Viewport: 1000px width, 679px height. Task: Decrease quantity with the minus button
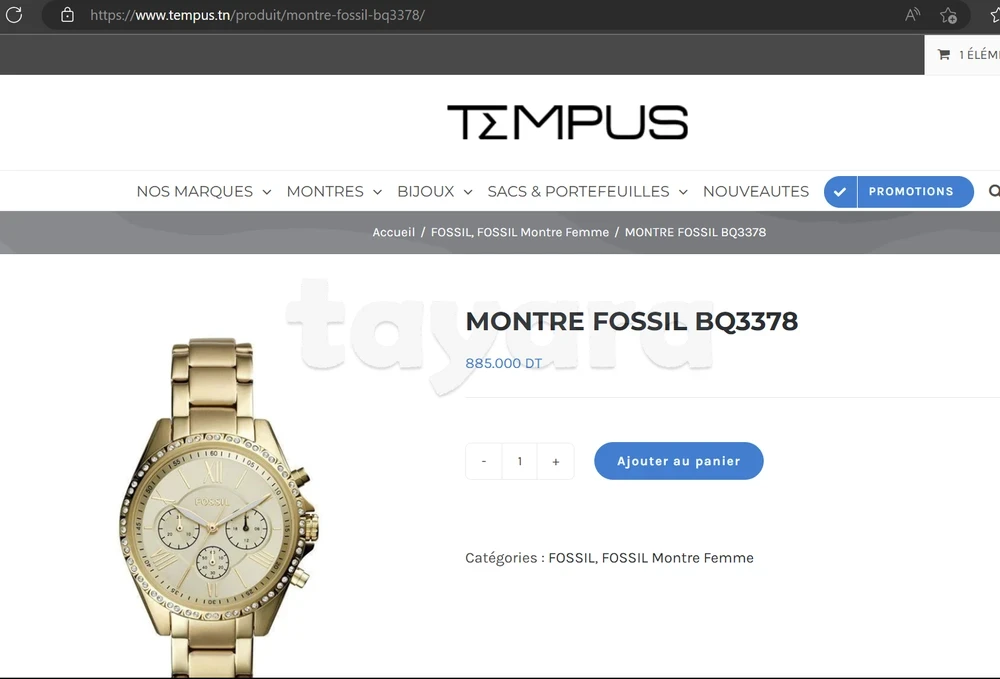pyautogui.click(x=484, y=461)
